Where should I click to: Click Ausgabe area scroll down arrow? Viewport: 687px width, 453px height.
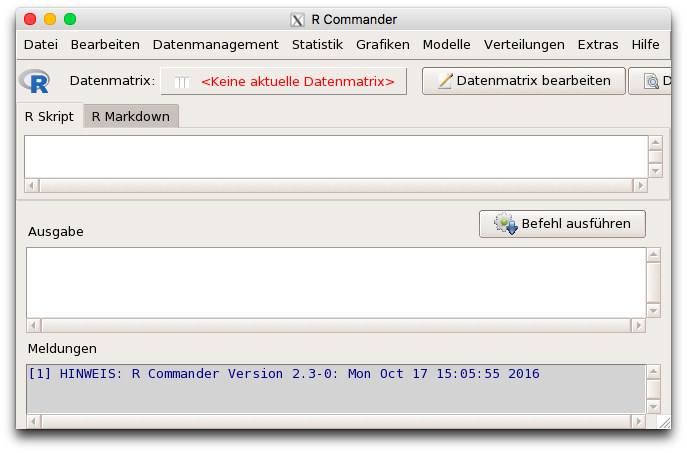click(x=653, y=311)
